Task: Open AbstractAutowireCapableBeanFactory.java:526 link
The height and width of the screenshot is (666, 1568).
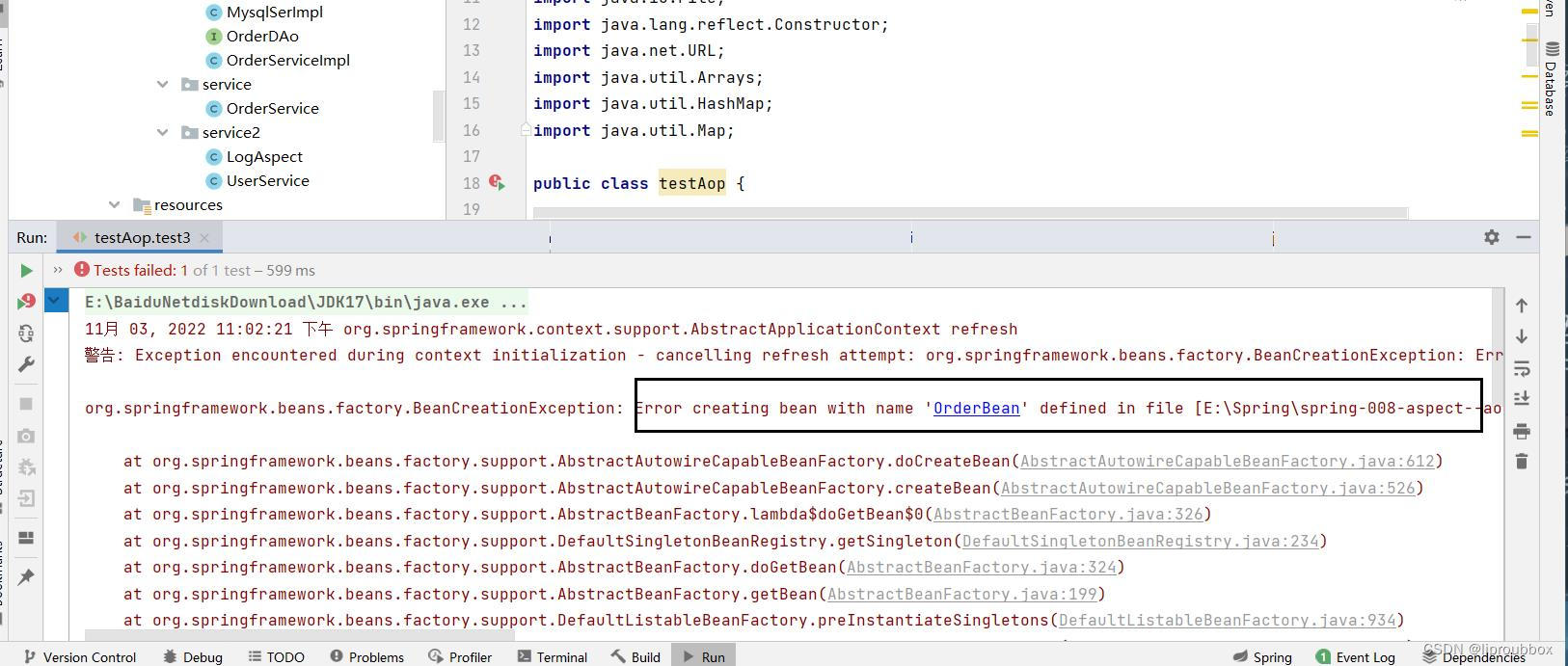Action: pos(1207,488)
